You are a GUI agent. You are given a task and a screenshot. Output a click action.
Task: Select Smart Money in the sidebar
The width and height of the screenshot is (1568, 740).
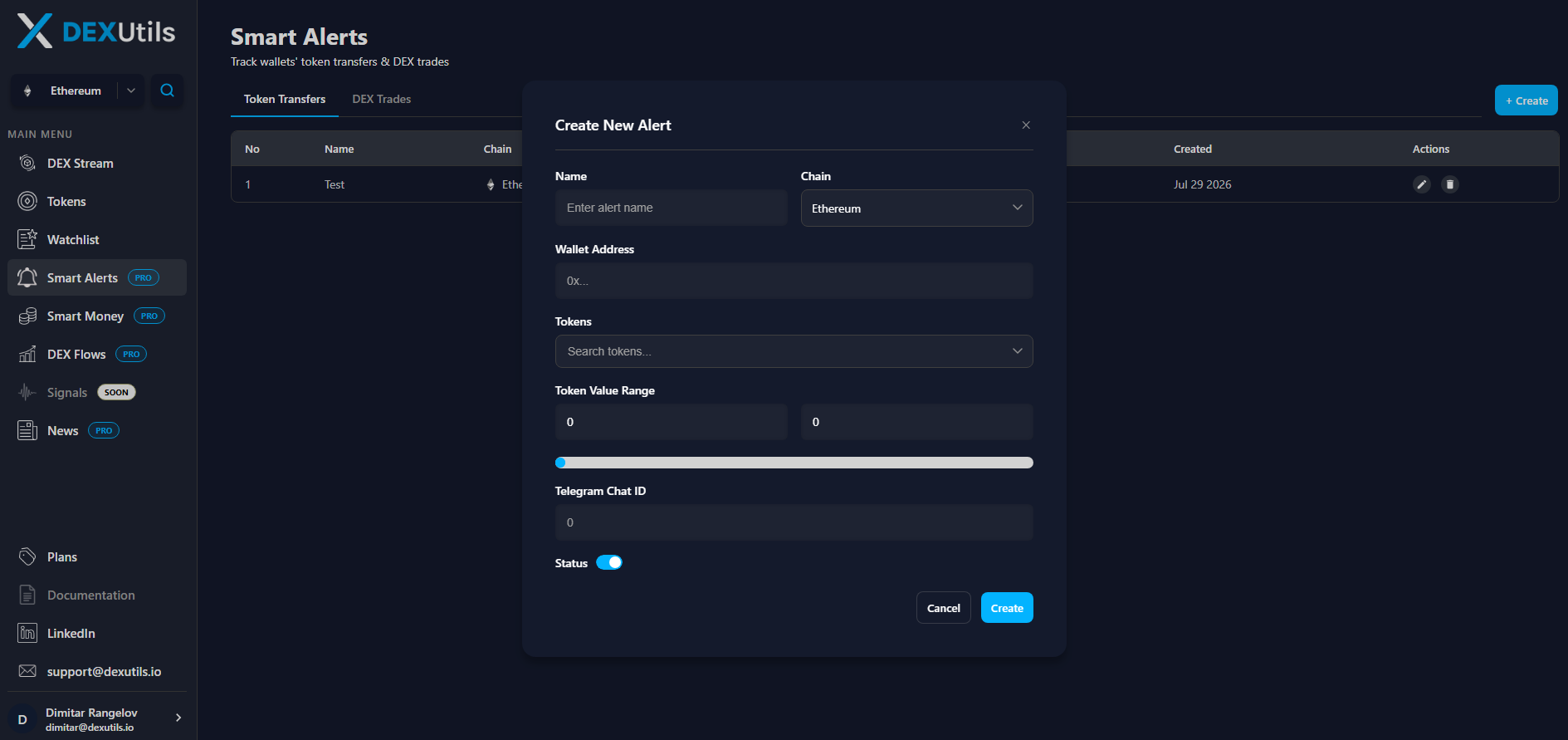(x=97, y=316)
